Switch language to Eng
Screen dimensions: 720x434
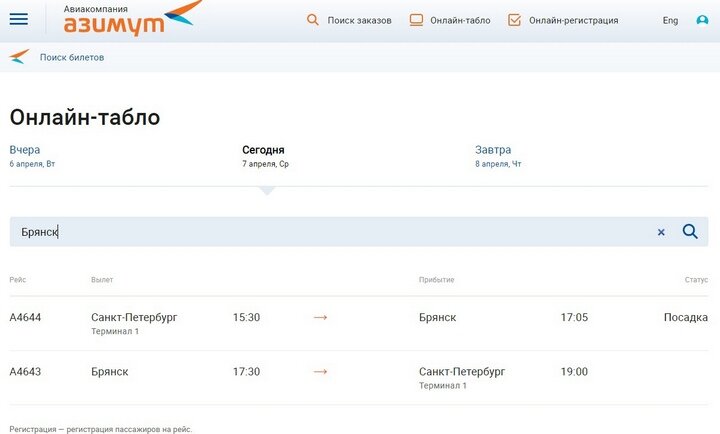coord(670,20)
